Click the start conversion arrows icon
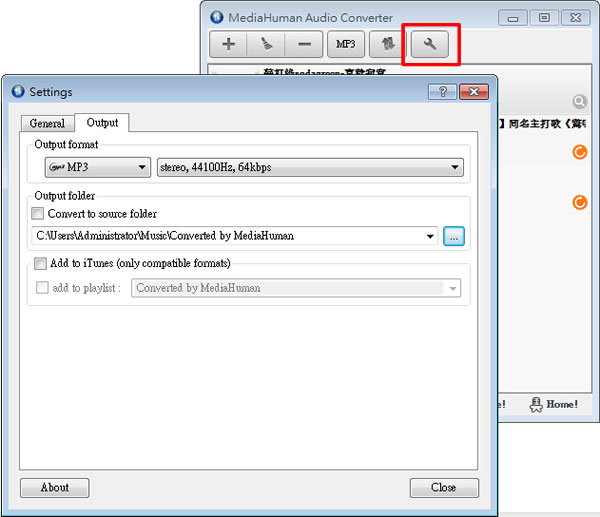Viewport: 600px width, 517px height. pos(388,44)
